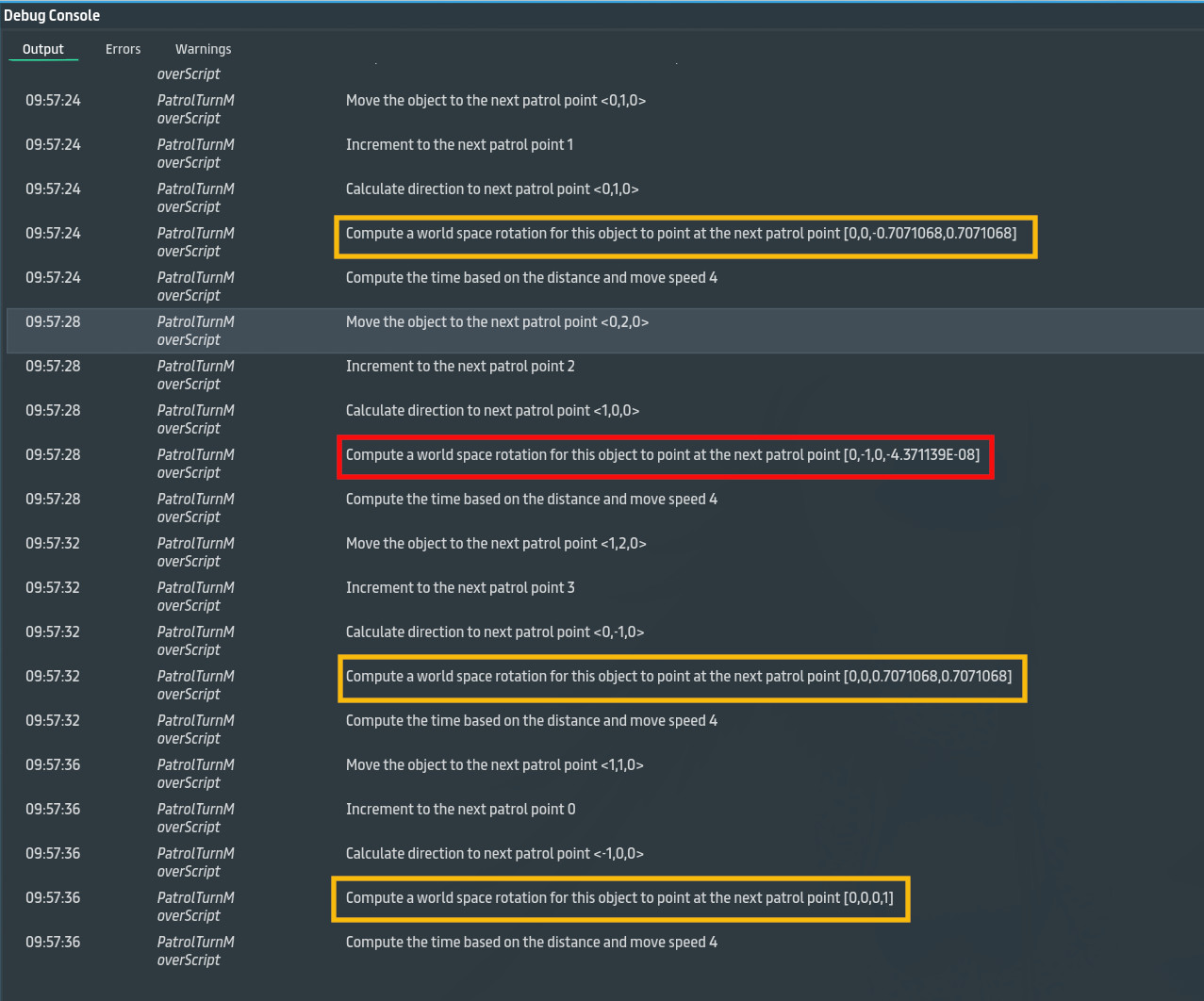1204x1001 pixels.
Task: Select the Output tab
Action: click(43, 48)
